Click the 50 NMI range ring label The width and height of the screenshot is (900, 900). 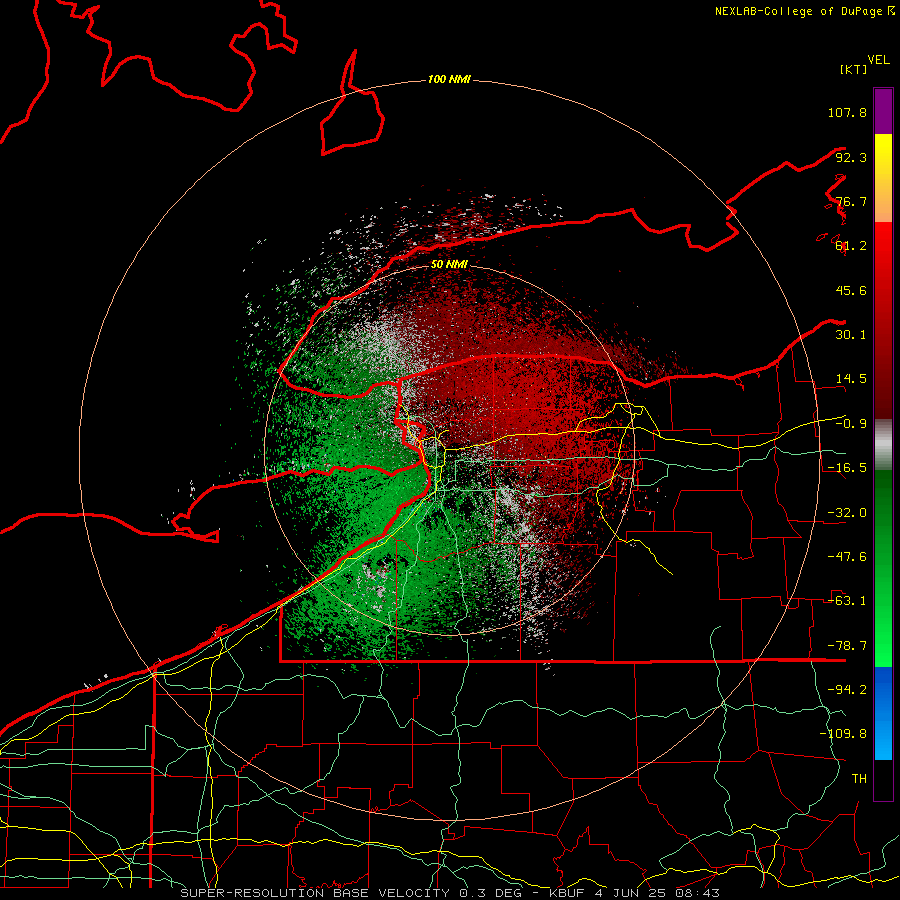pyautogui.click(x=449, y=265)
